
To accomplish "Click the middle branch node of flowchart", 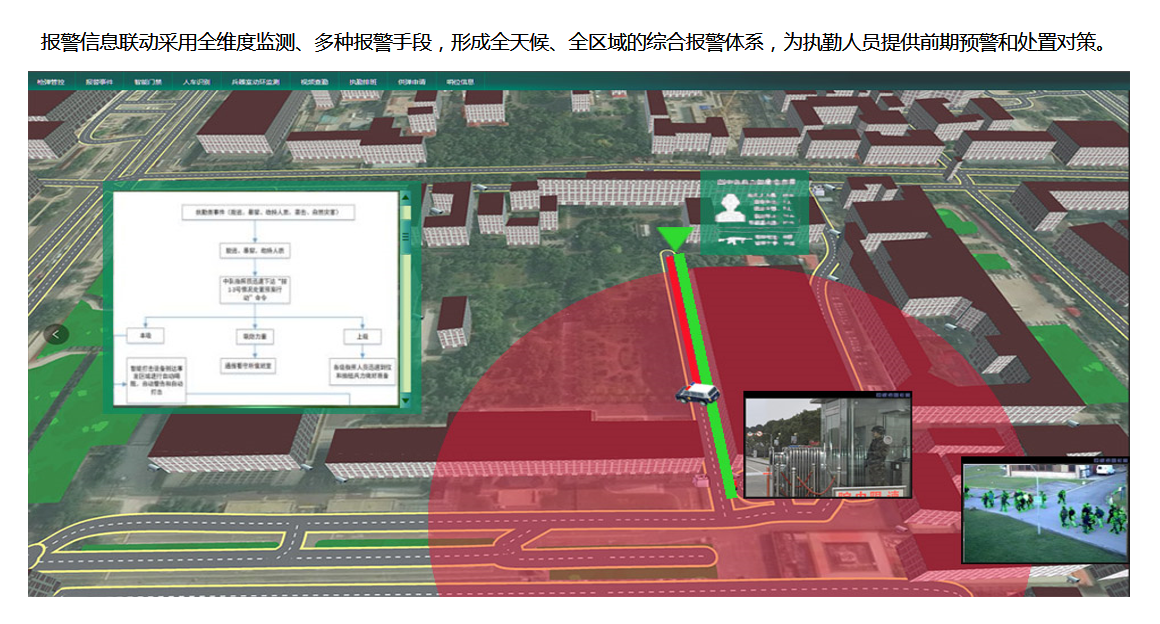I will 255,336.
